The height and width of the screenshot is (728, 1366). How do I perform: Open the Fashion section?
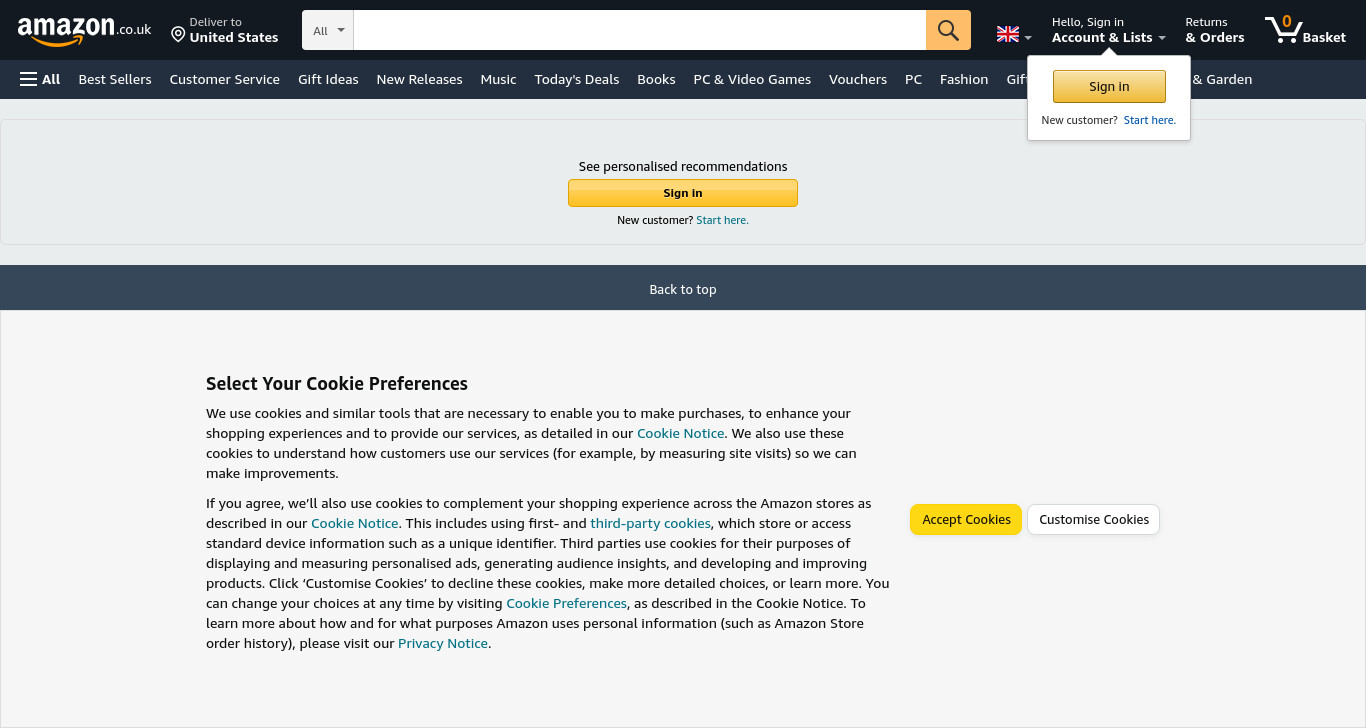tap(964, 79)
